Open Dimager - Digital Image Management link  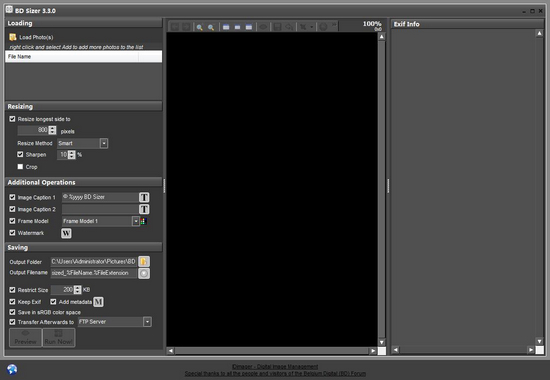(x=275, y=366)
